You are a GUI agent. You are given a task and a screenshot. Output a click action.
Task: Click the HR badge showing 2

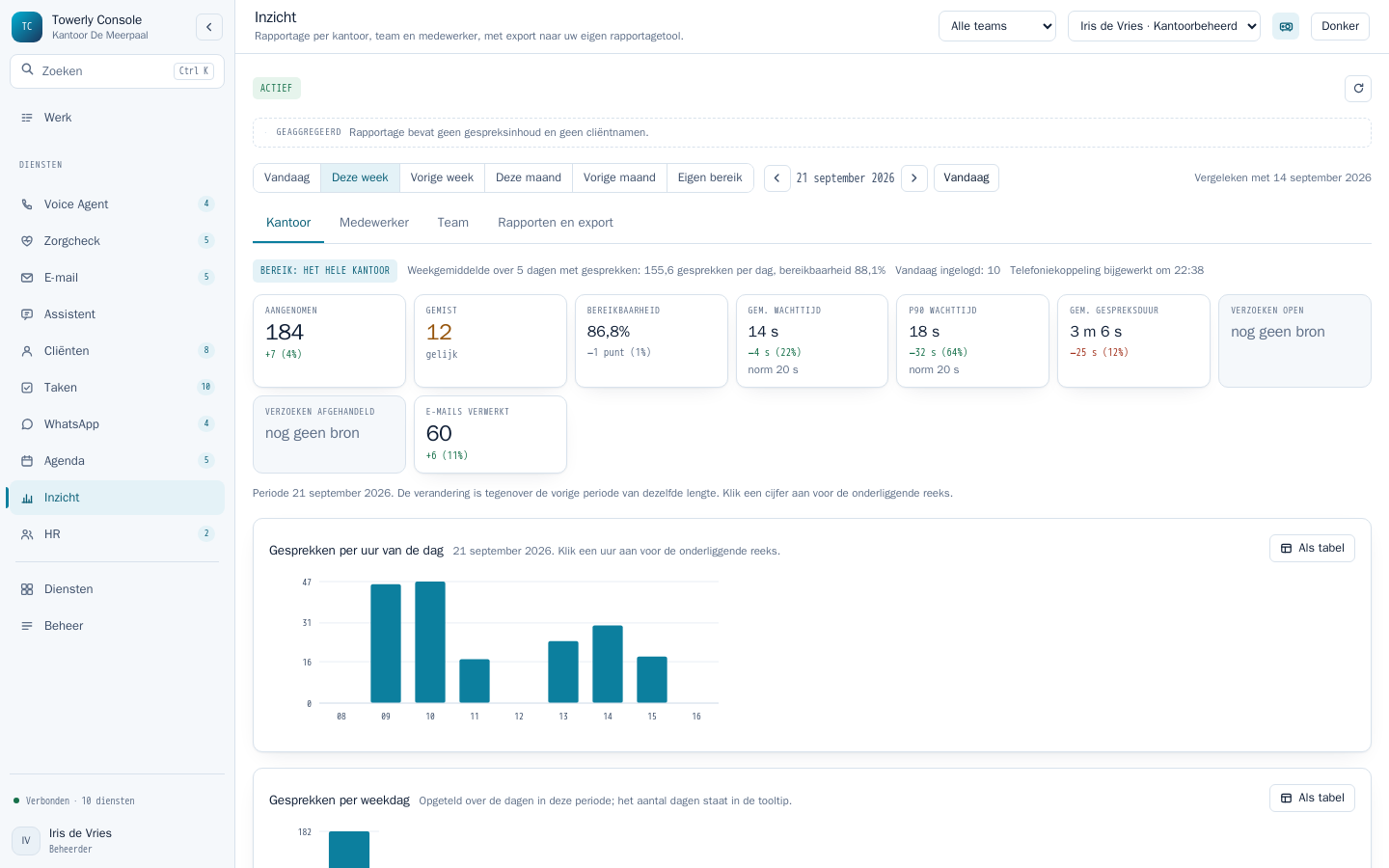(x=205, y=534)
